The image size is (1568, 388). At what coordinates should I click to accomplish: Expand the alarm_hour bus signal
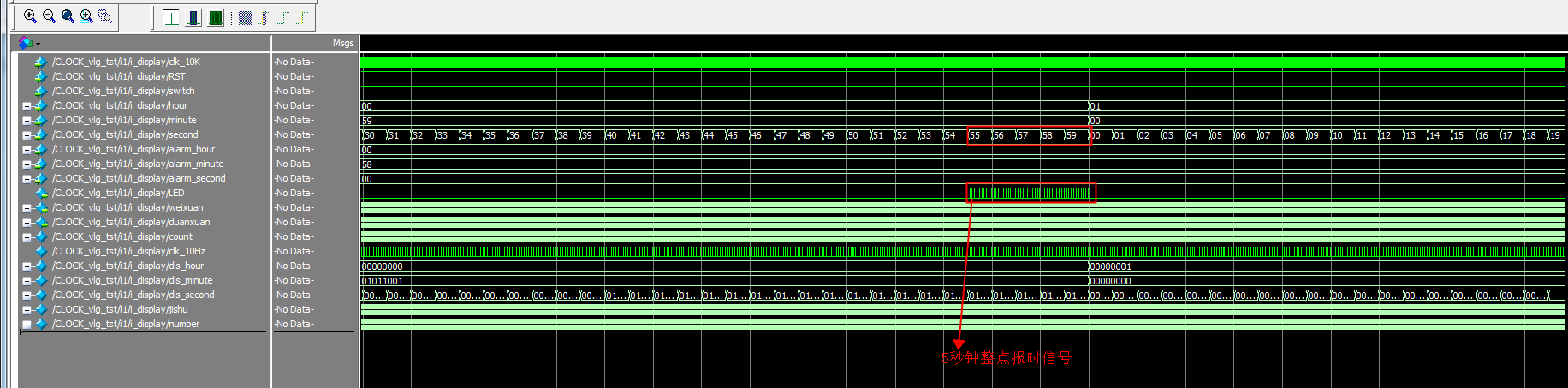pos(27,150)
